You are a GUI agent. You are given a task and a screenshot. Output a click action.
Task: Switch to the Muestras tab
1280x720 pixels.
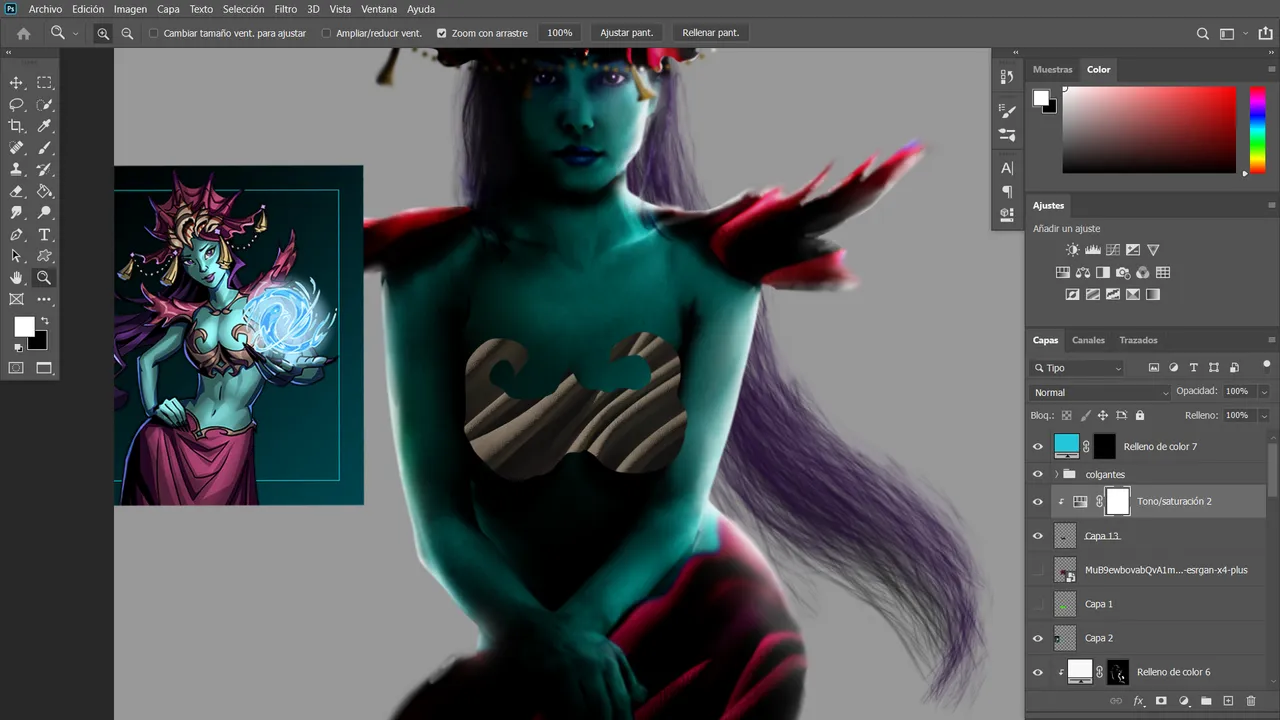point(1052,70)
